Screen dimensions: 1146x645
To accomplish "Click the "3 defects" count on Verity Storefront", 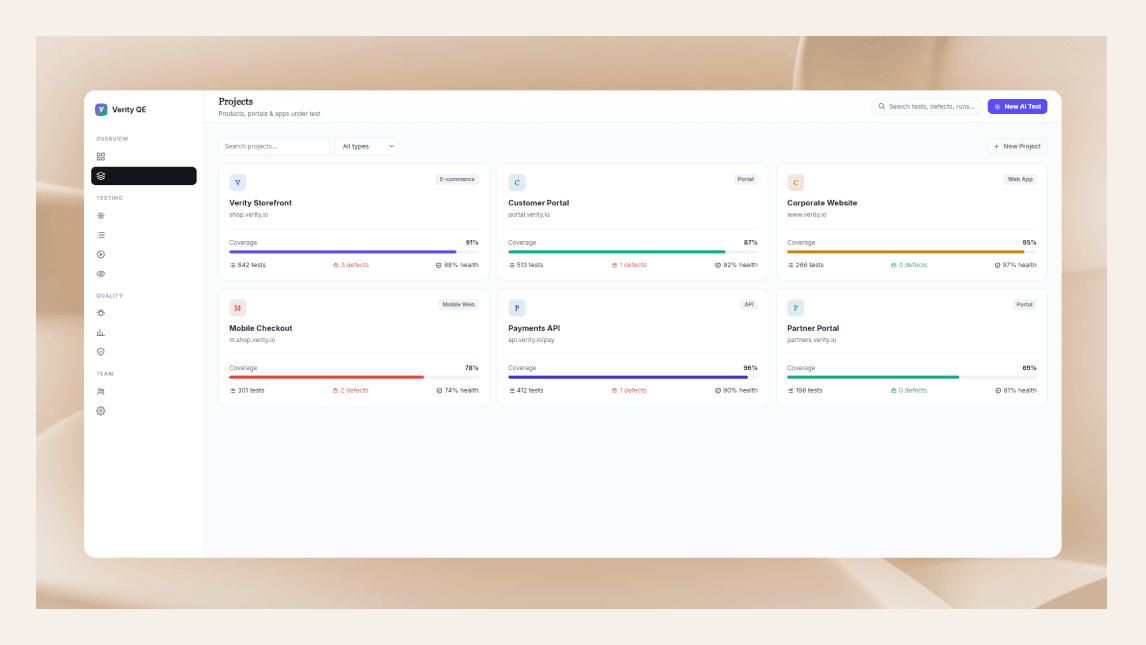I will pos(351,265).
